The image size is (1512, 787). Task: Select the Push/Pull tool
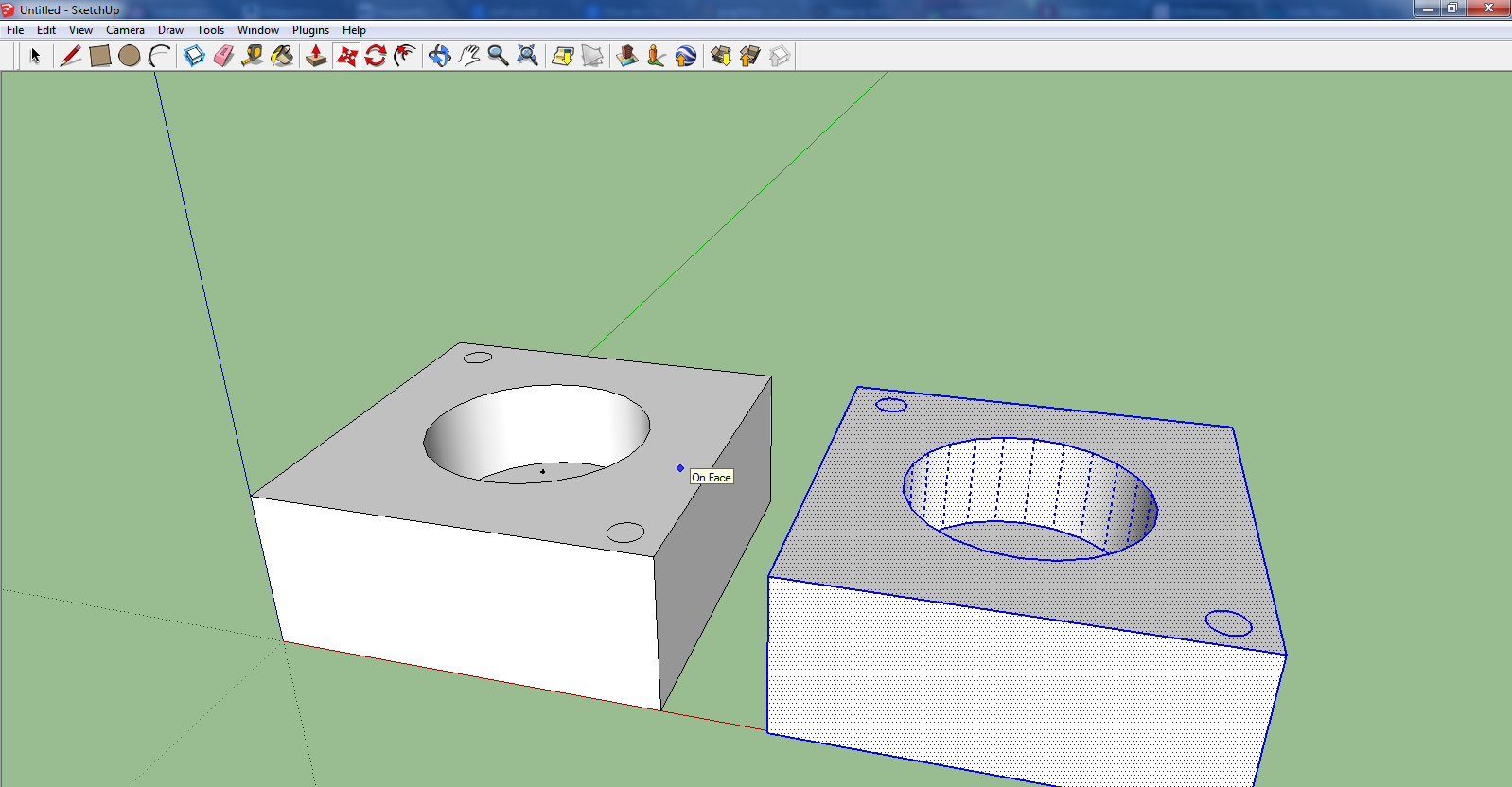(316, 56)
